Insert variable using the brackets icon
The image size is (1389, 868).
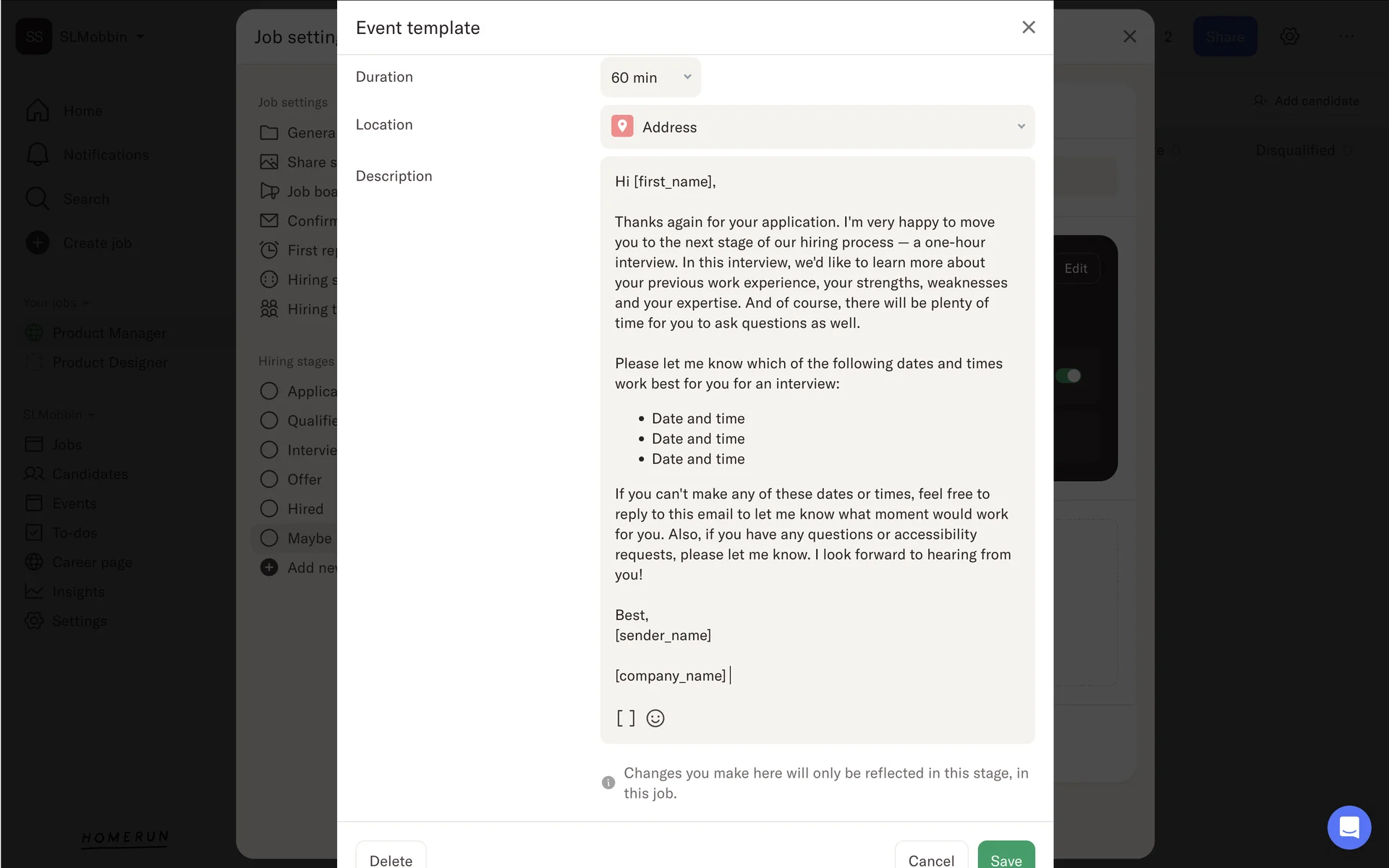(x=626, y=718)
